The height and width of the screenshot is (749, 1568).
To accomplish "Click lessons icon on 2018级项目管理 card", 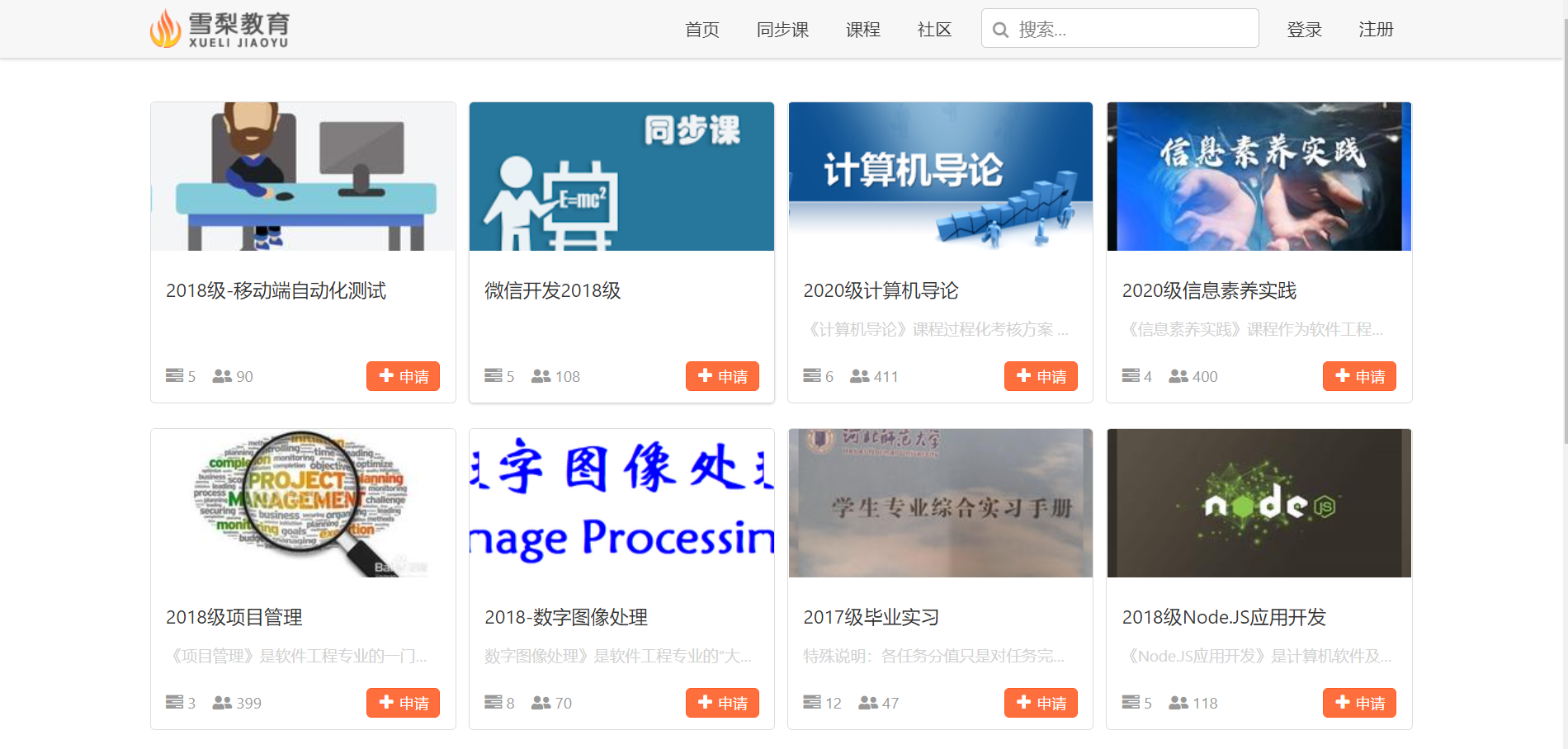I will pyautogui.click(x=174, y=702).
